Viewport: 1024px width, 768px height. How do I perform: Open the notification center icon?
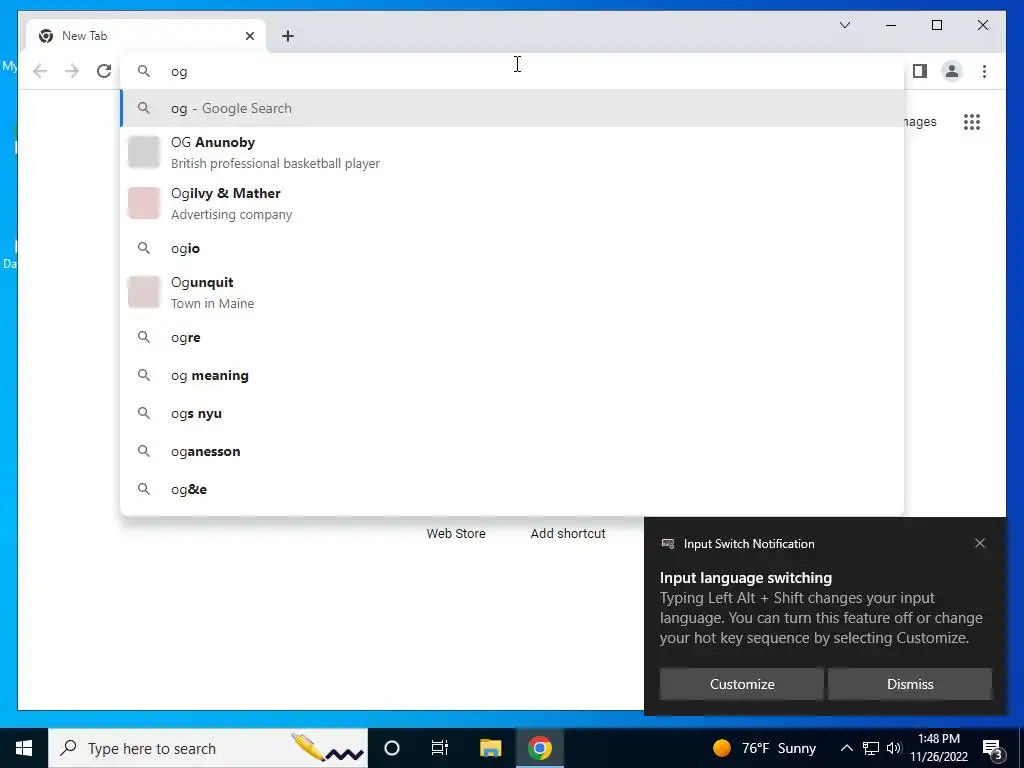point(993,748)
